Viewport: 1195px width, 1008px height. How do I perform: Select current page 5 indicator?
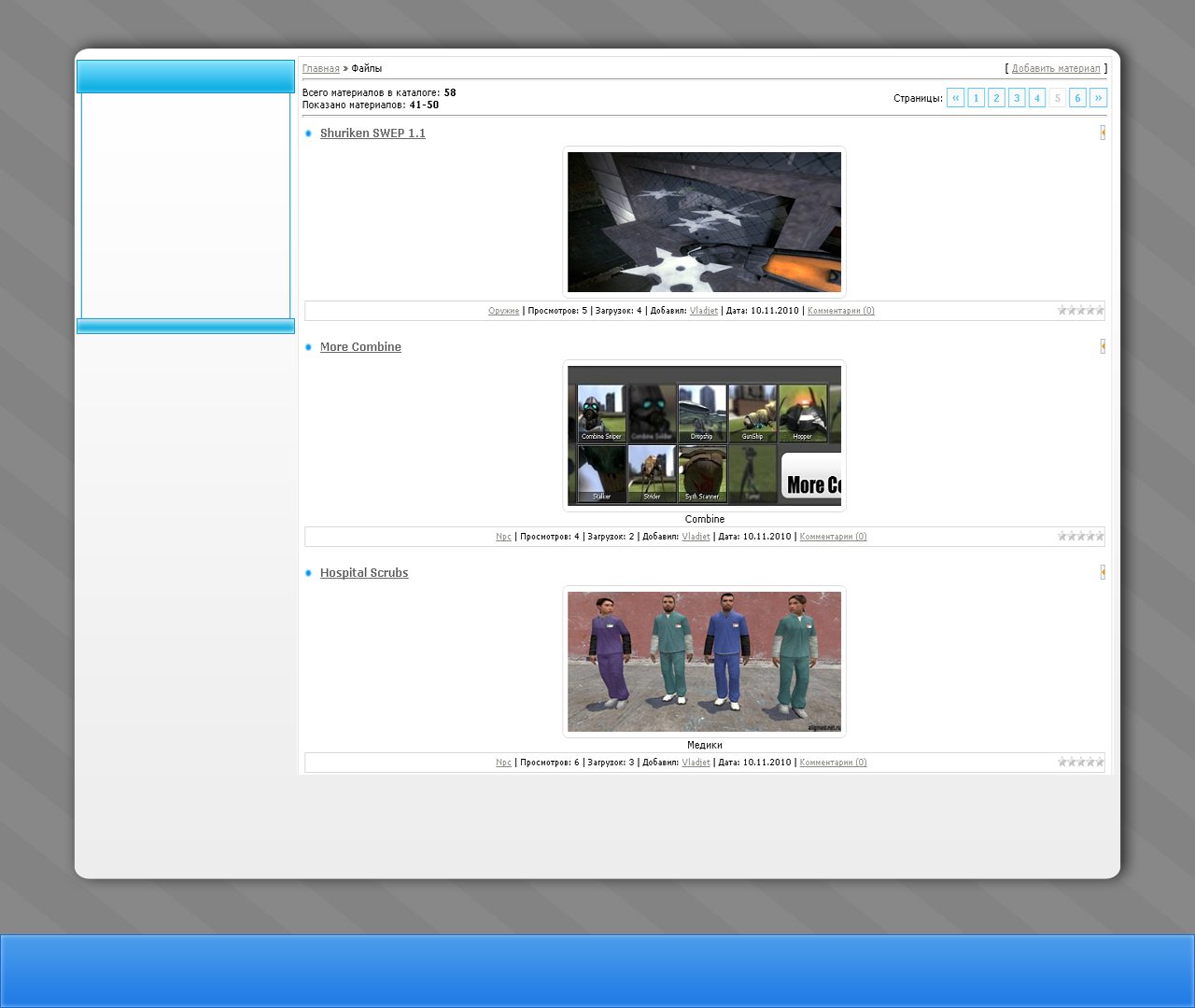coord(1057,98)
